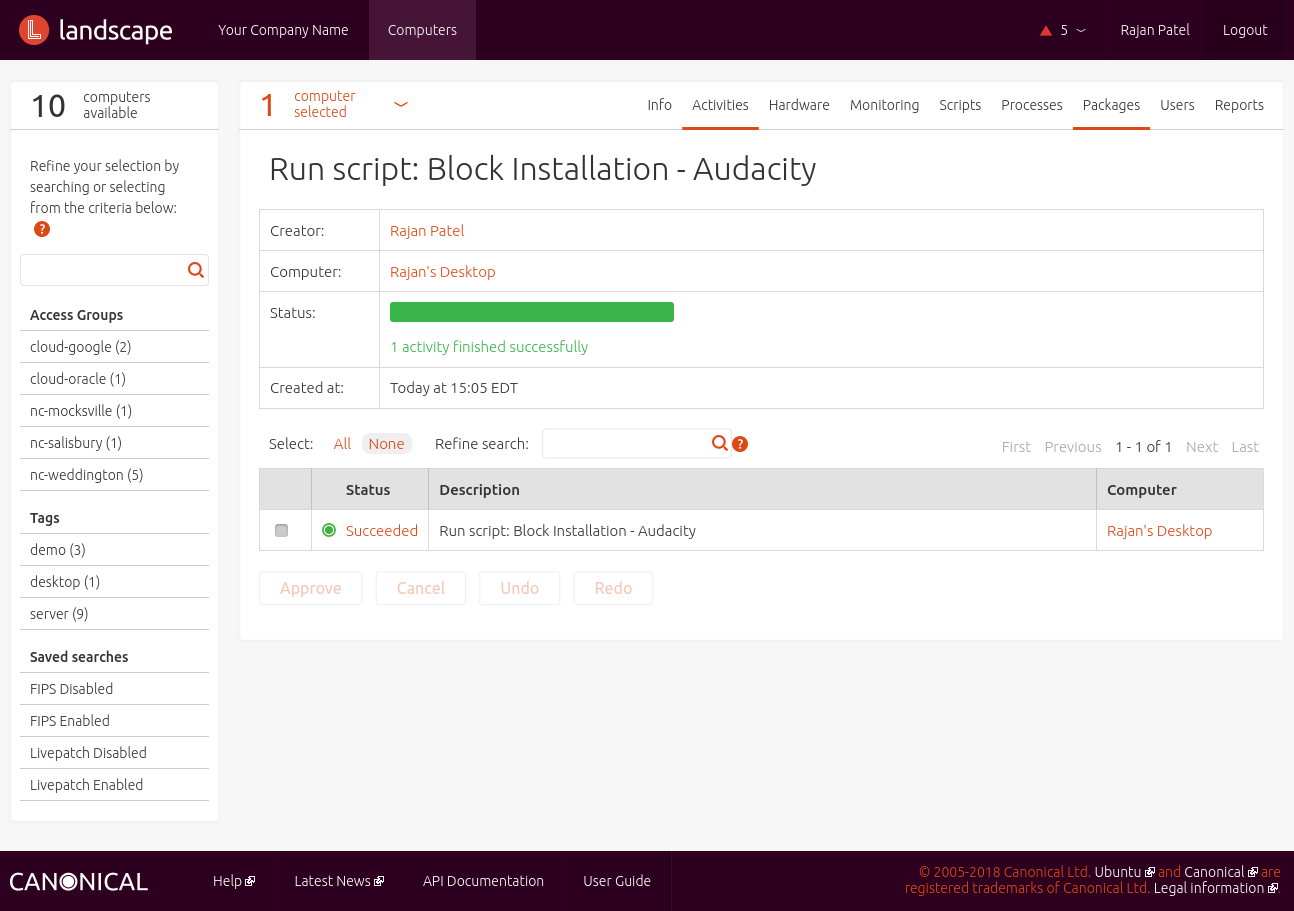The image size is (1294, 911).
Task: Open Rajan's Desktop link in Computer row
Action: tap(442, 271)
